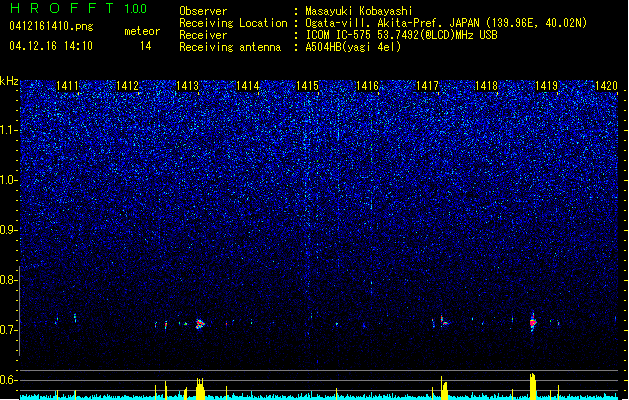
Task: Click the 'Receiving antenna' label
Action: 230,47
